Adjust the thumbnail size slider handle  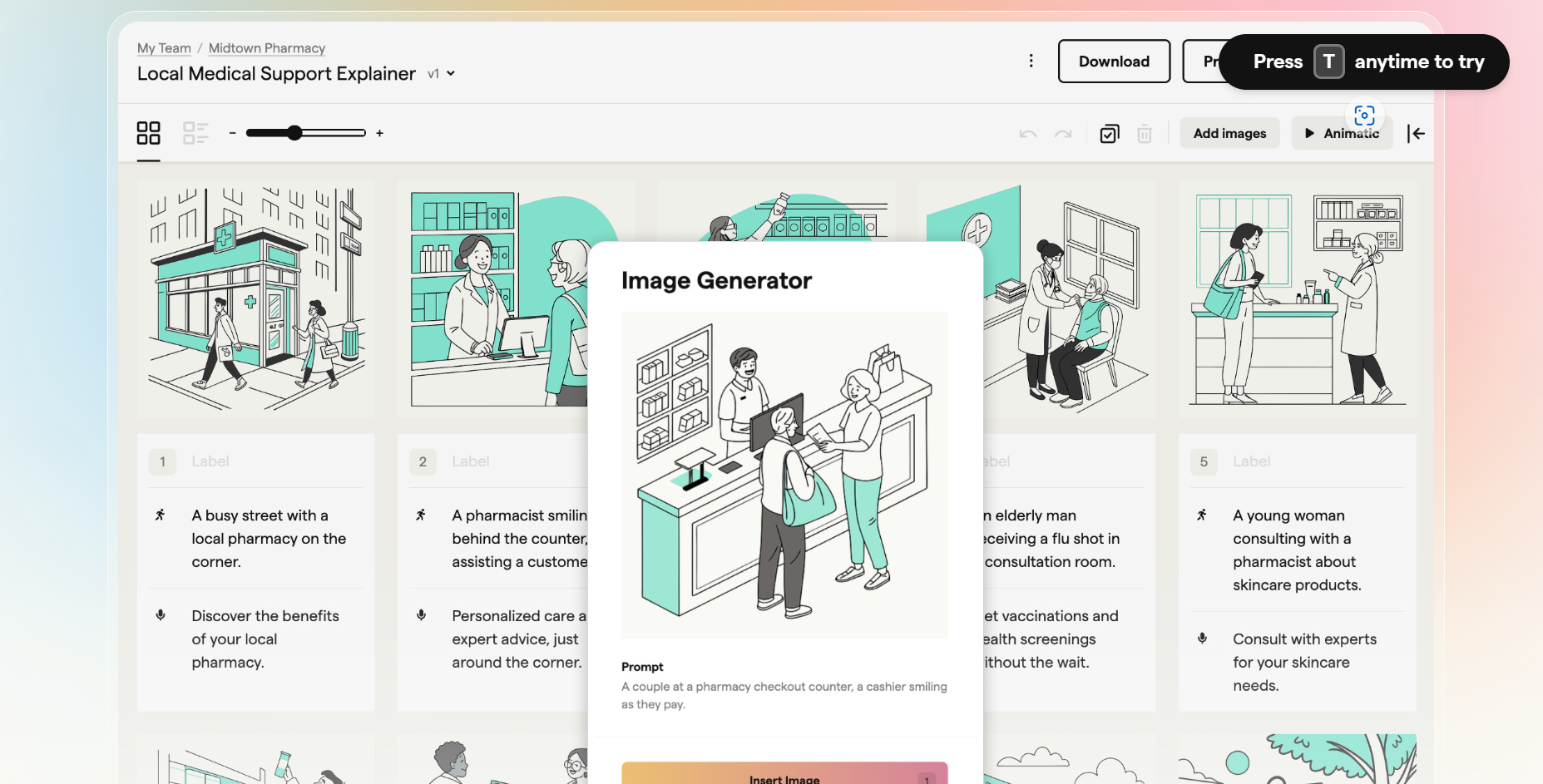coord(294,133)
